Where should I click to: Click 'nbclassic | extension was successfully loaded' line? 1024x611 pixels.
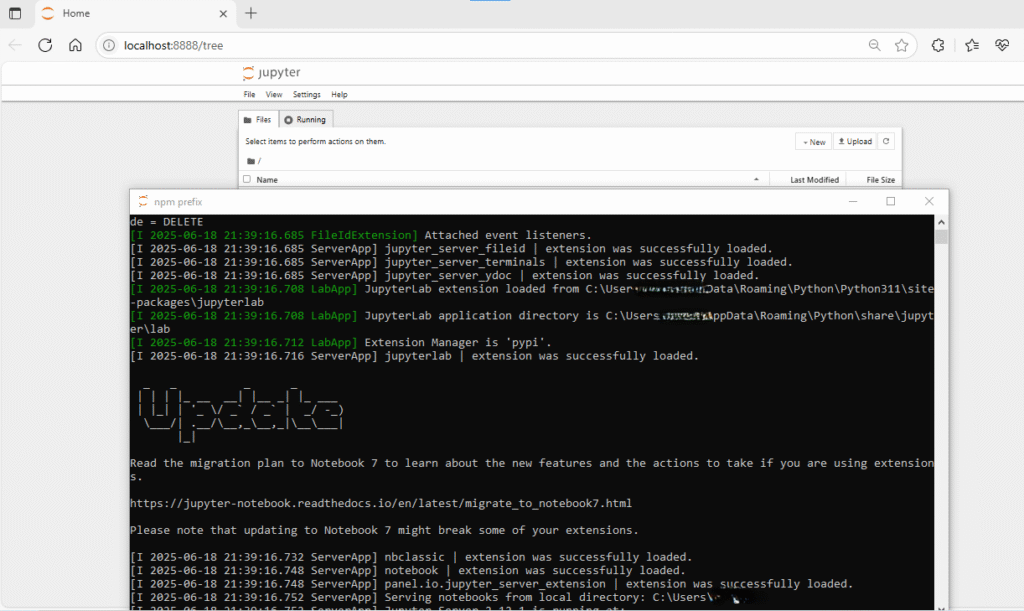411,557
